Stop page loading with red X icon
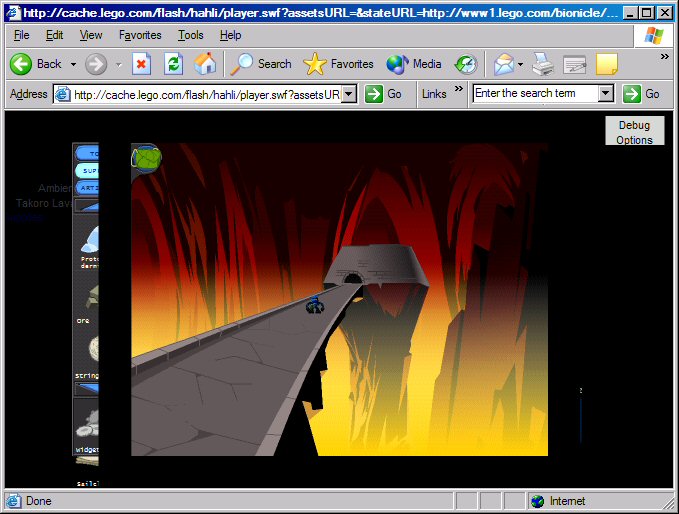The height and width of the screenshot is (514, 679). (x=141, y=64)
